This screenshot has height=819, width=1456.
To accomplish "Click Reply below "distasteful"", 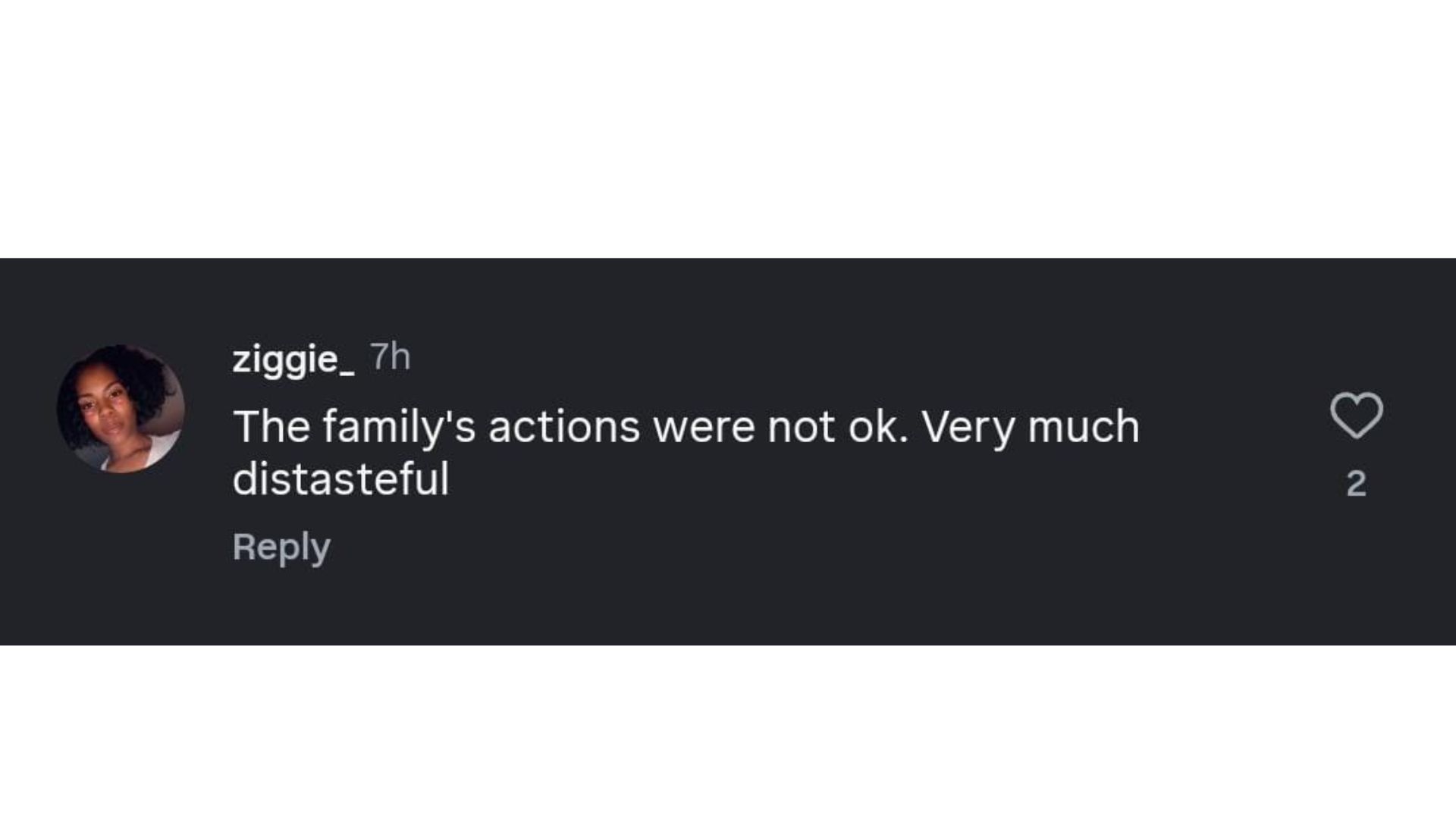I will (x=281, y=547).
